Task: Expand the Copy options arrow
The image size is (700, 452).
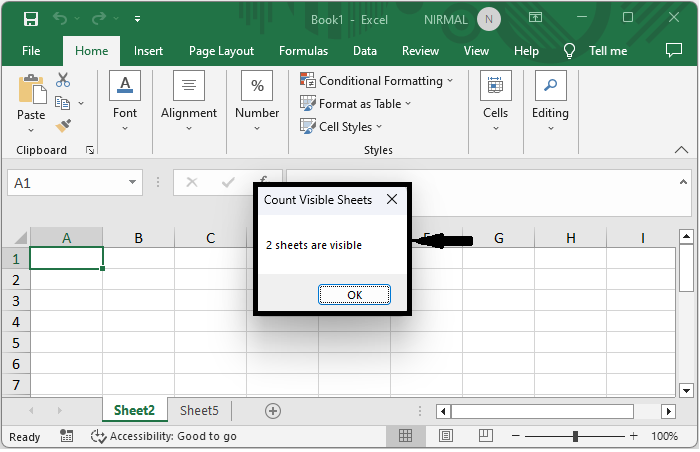Action: (x=81, y=104)
